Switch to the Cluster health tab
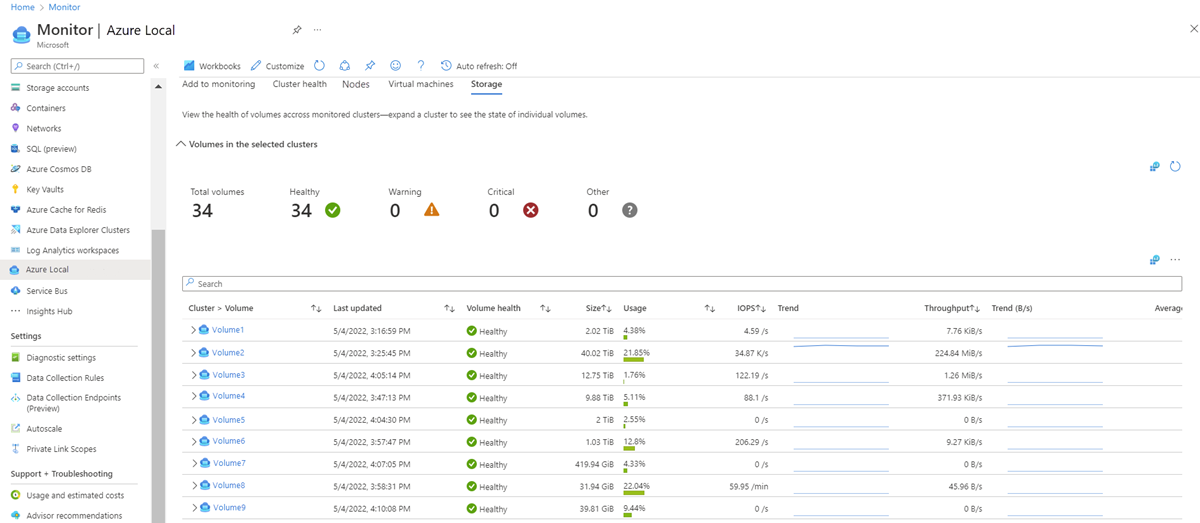Image resolution: width=1200 pixels, height=523 pixels. [x=299, y=85]
